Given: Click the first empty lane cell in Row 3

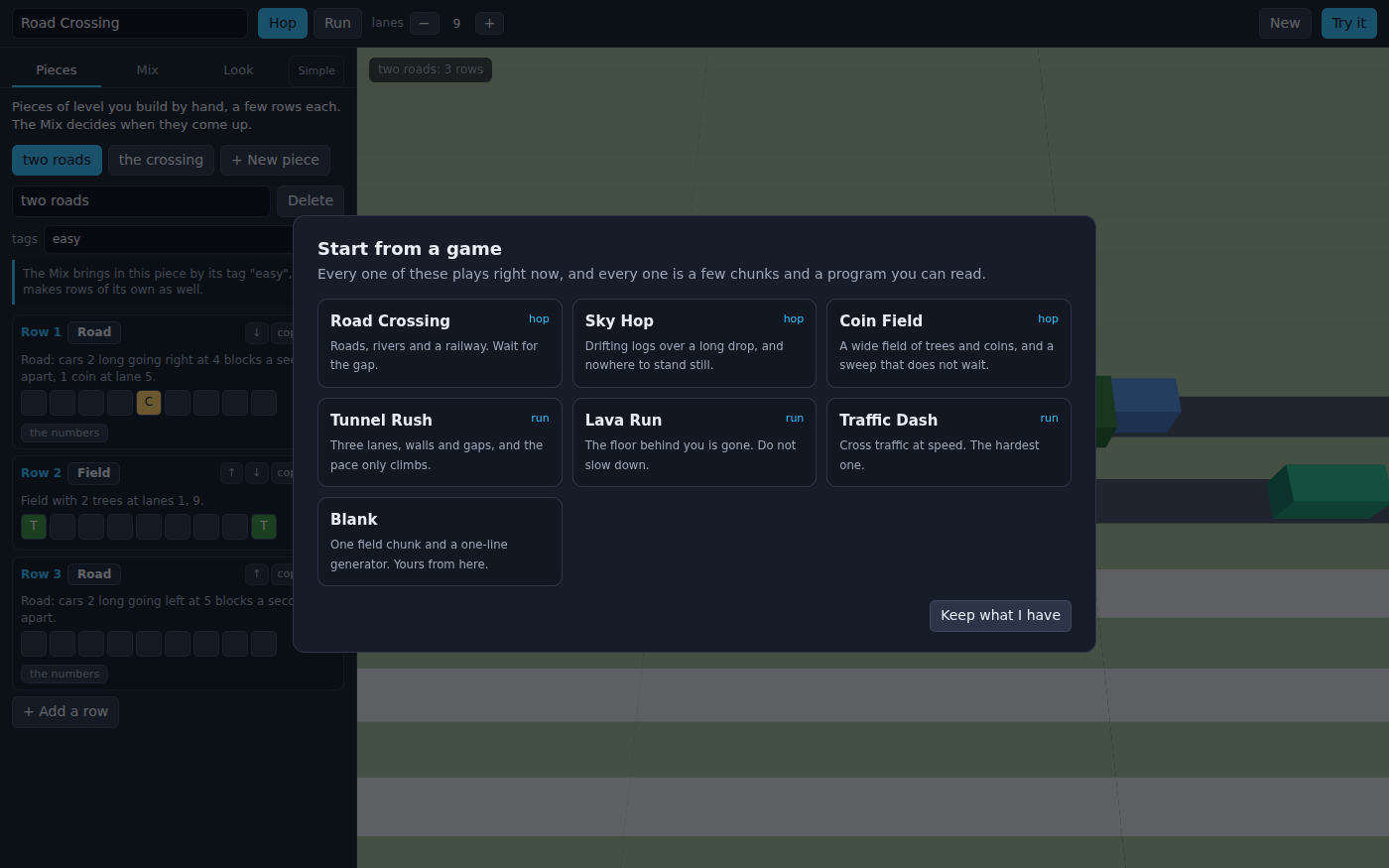Looking at the screenshot, I should click(34, 644).
